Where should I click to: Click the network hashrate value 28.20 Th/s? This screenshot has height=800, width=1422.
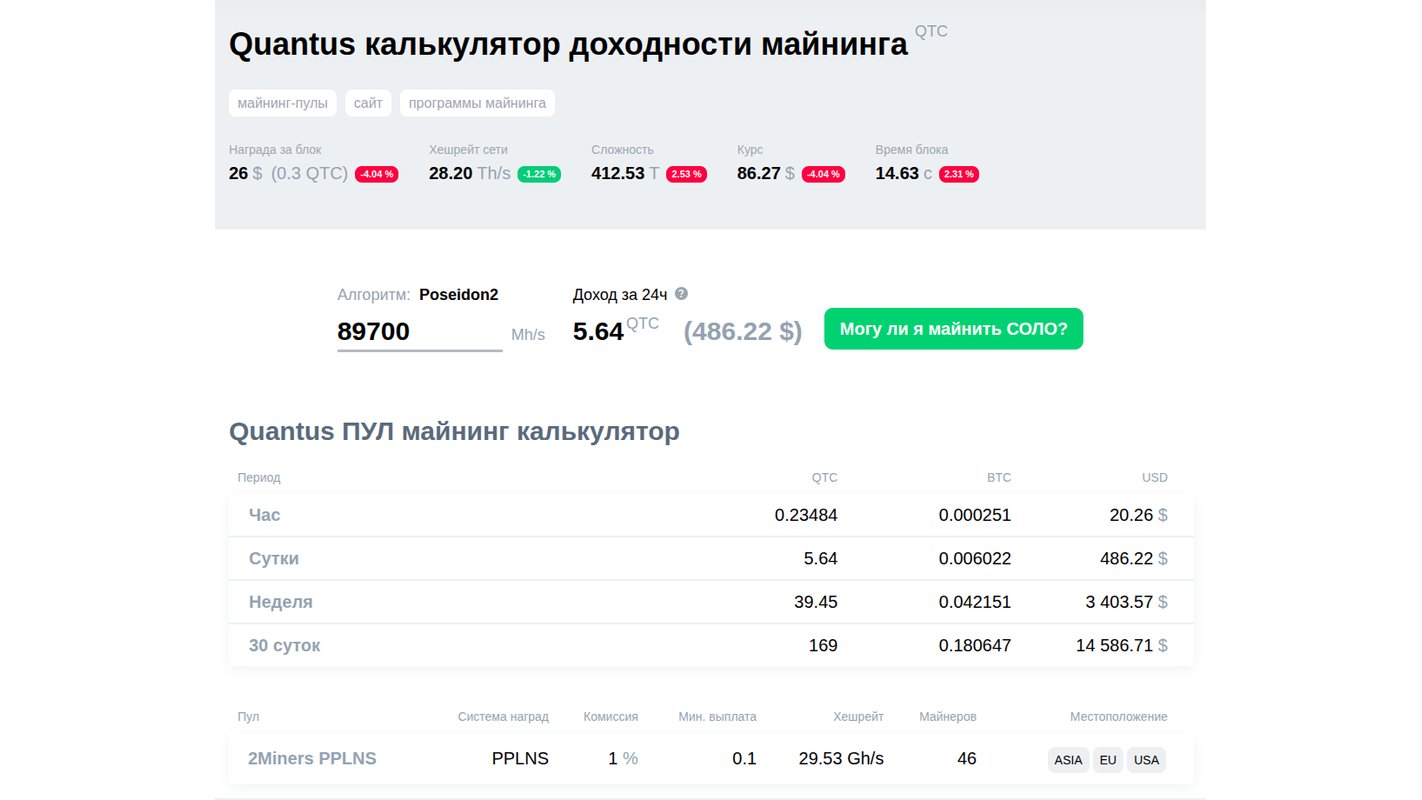click(x=469, y=173)
